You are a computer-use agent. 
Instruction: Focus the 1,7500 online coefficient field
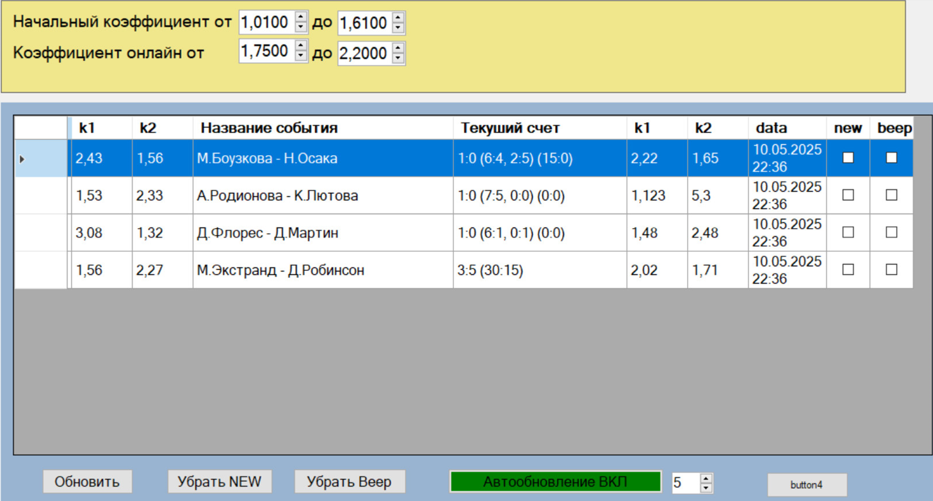(267, 51)
